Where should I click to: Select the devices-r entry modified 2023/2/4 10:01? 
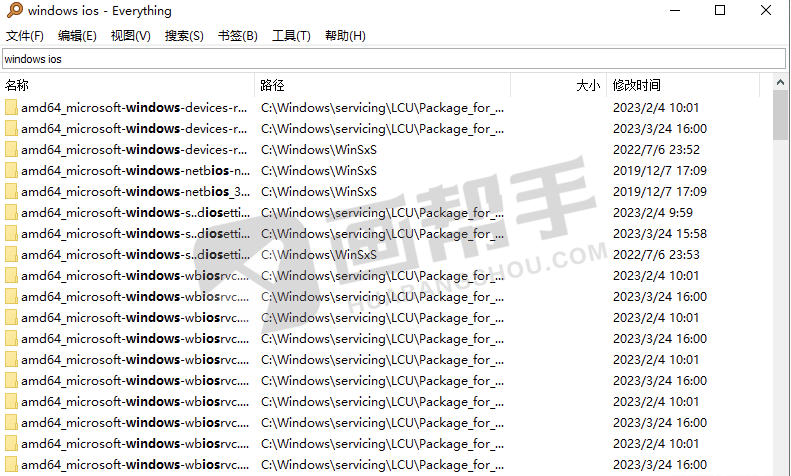coord(134,107)
